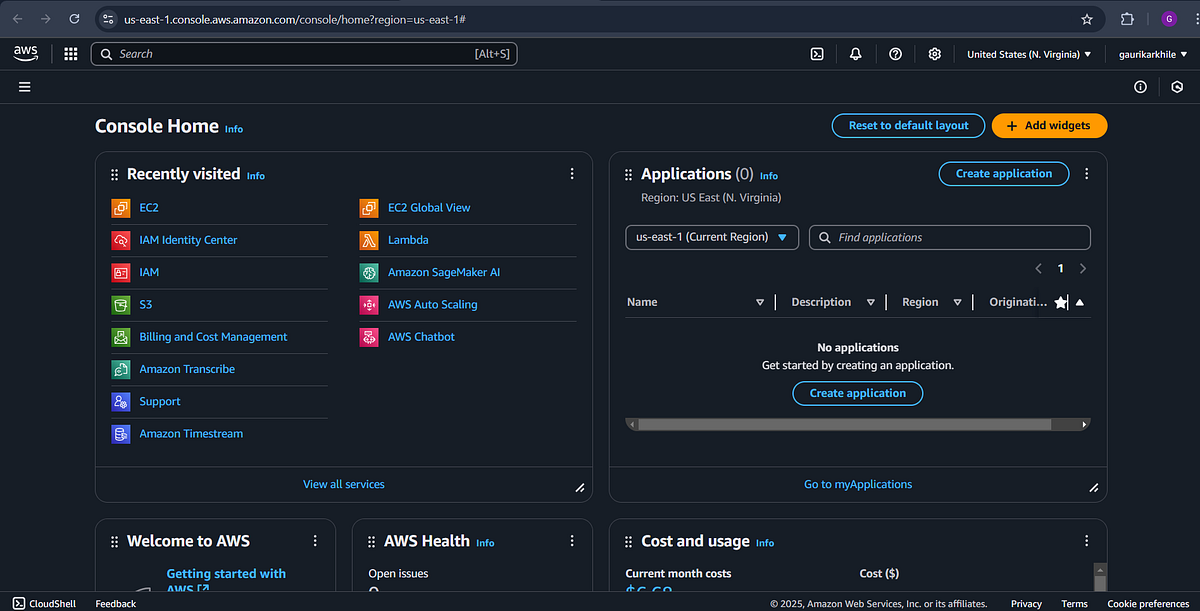Open the help question mark icon
This screenshot has height=611, width=1200.
click(895, 54)
